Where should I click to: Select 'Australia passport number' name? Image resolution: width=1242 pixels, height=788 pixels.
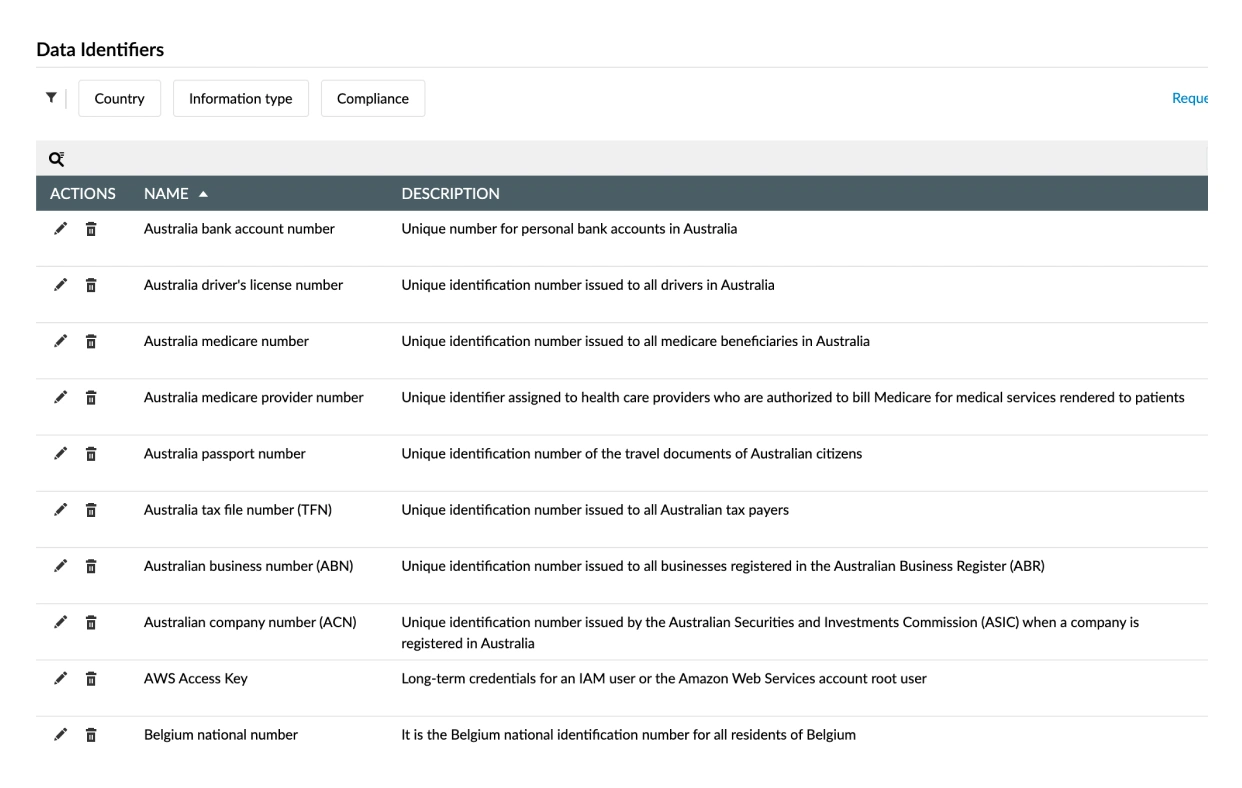(x=225, y=454)
